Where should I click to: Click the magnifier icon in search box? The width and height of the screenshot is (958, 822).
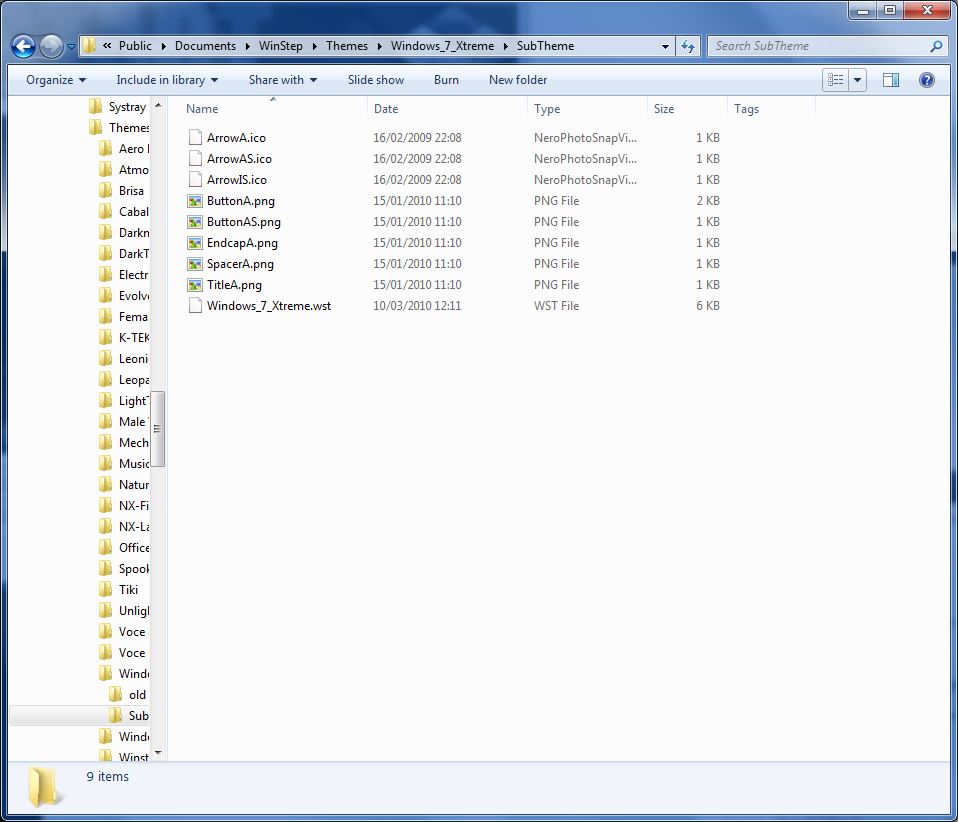(936, 46)
